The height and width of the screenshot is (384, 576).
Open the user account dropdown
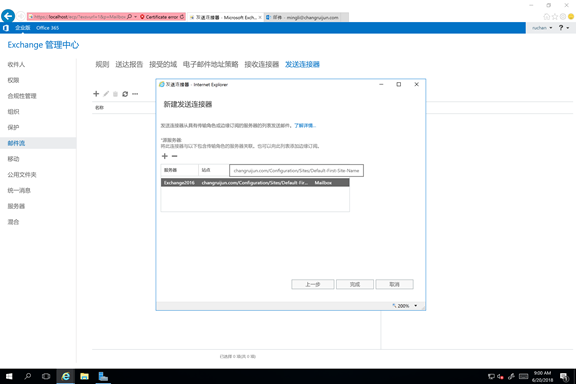click(542, 28)
